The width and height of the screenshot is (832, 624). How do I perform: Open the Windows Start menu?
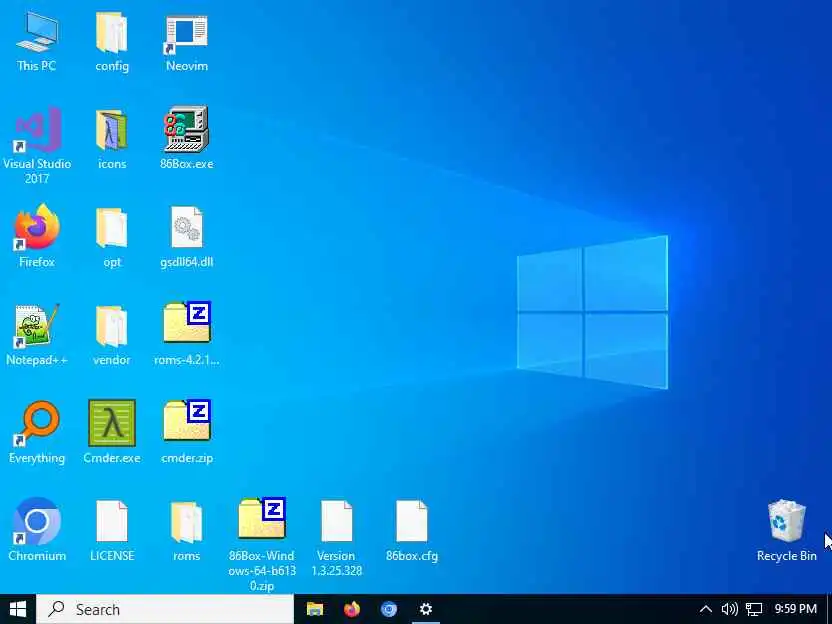point(18,609)
